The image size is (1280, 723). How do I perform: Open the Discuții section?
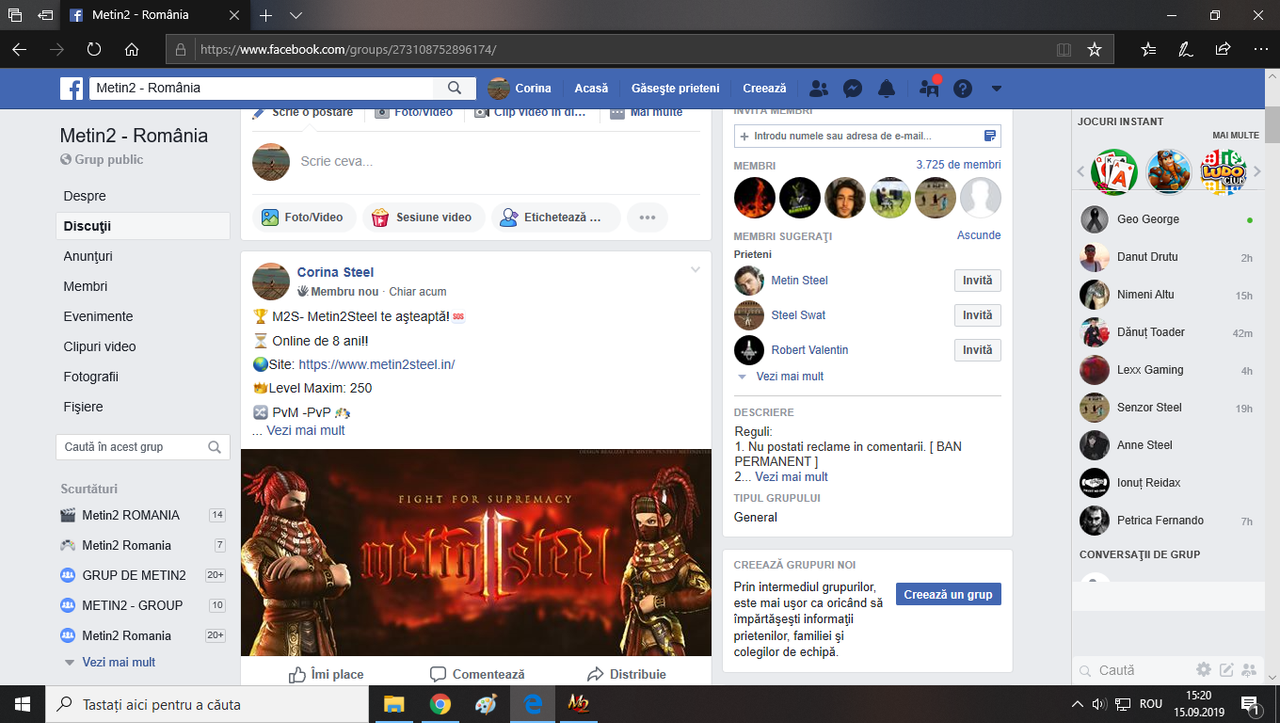point(143,226)
